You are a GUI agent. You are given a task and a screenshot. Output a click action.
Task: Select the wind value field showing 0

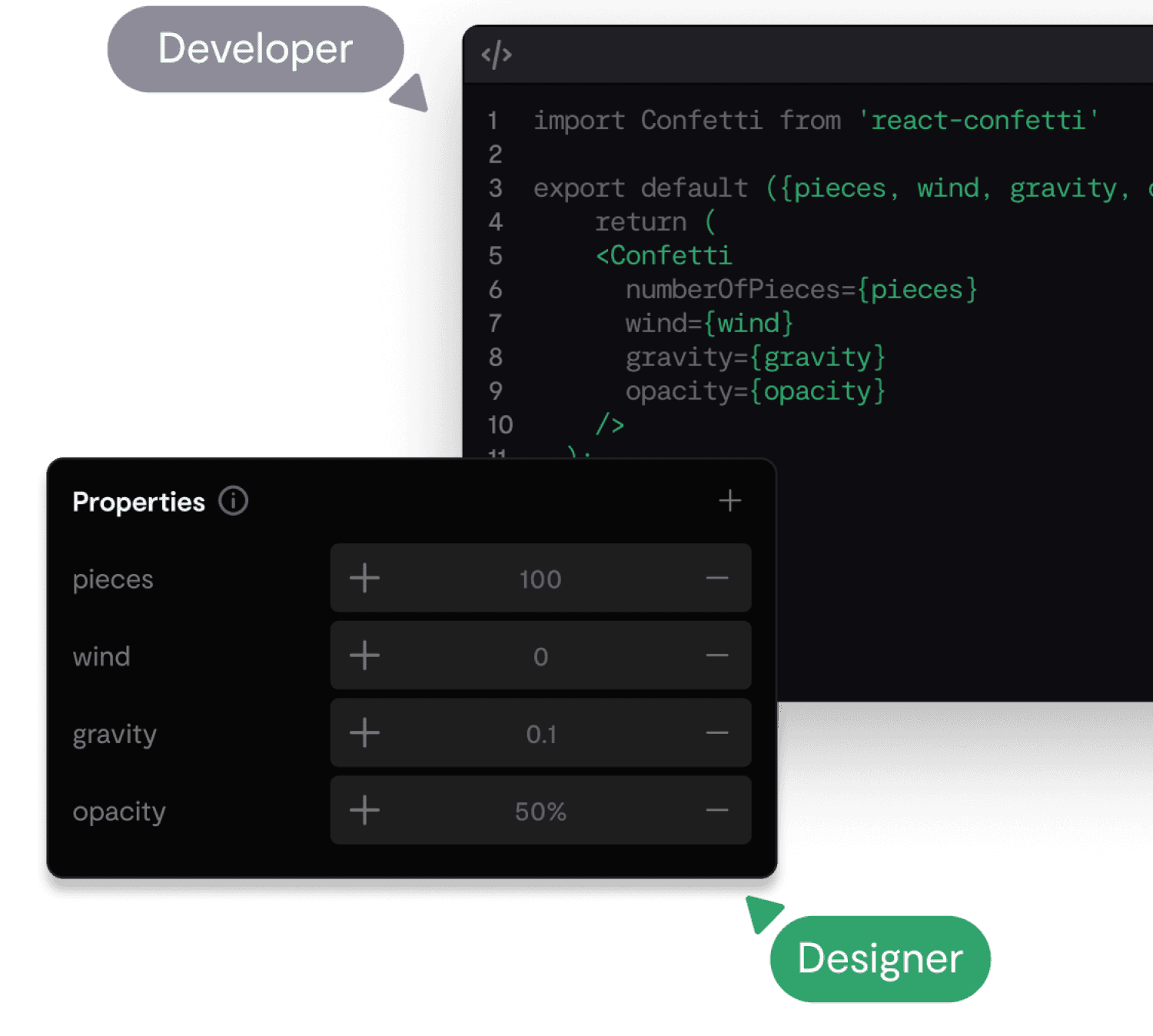coord(540,656)
